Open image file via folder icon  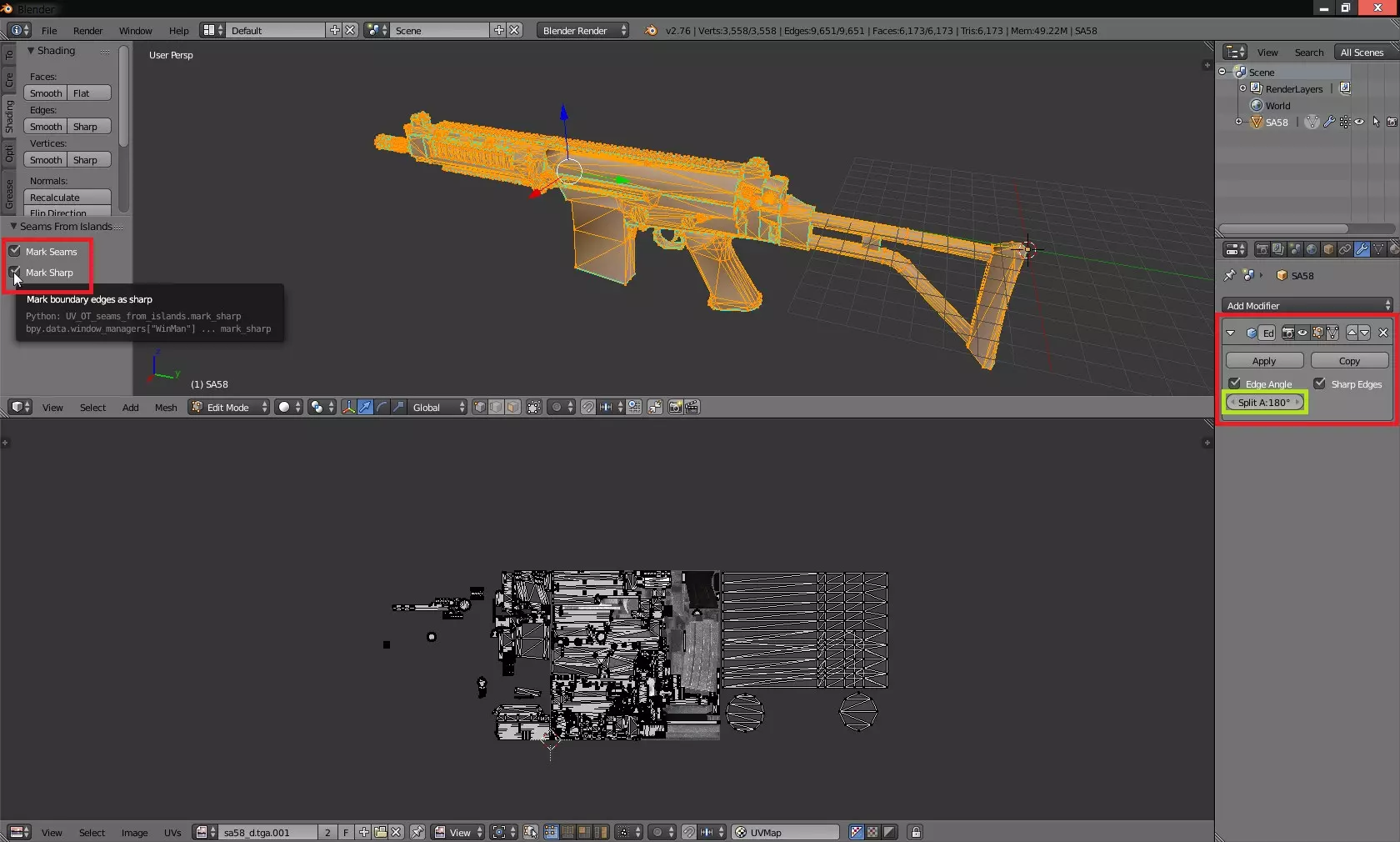pos(381,832)
